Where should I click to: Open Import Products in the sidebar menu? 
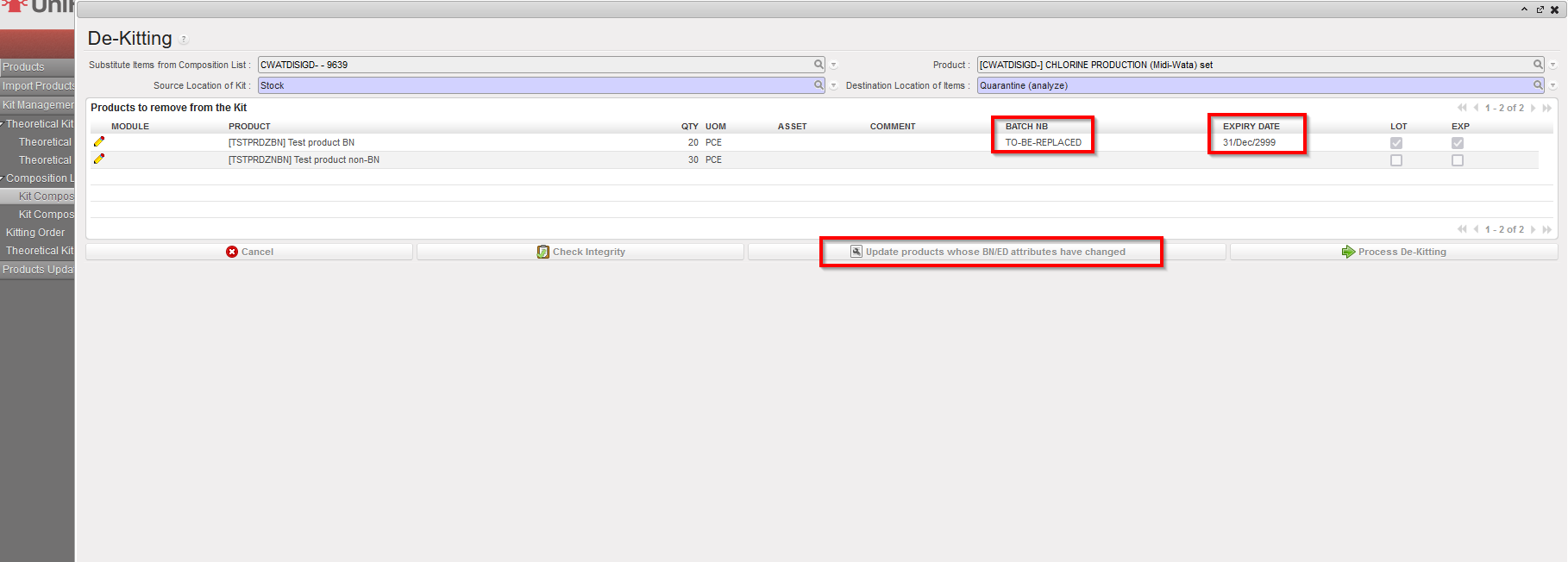tap(38, 86)
